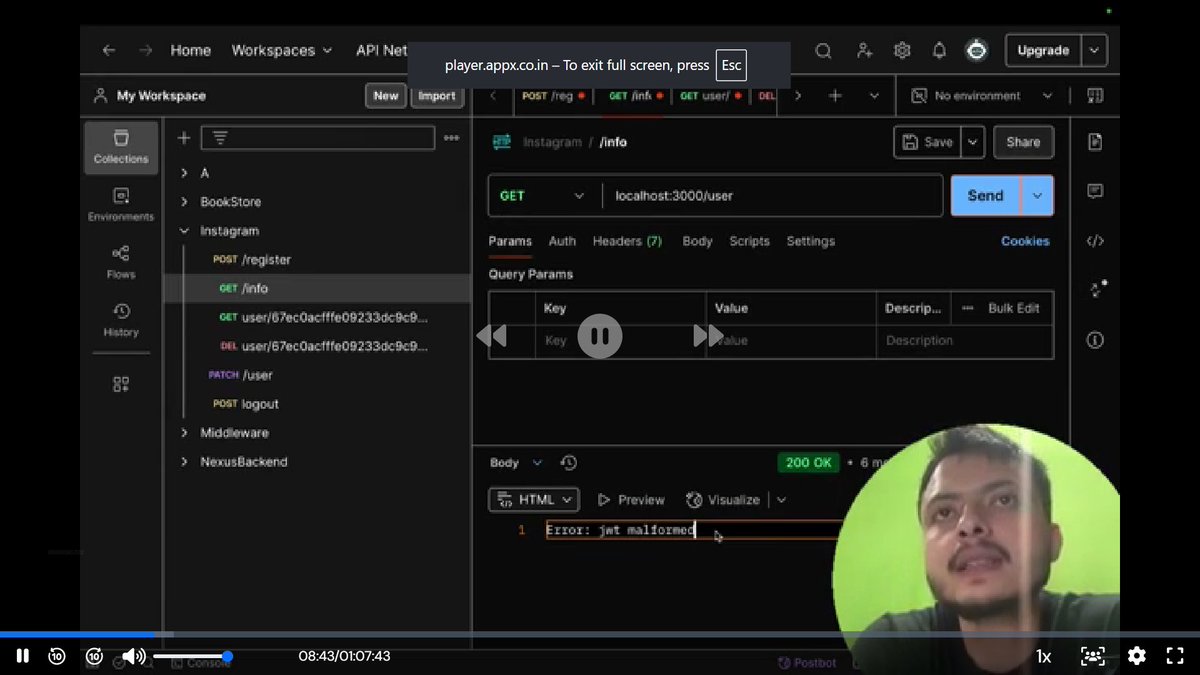Collapse the Instagram collection

click(184, 231)
